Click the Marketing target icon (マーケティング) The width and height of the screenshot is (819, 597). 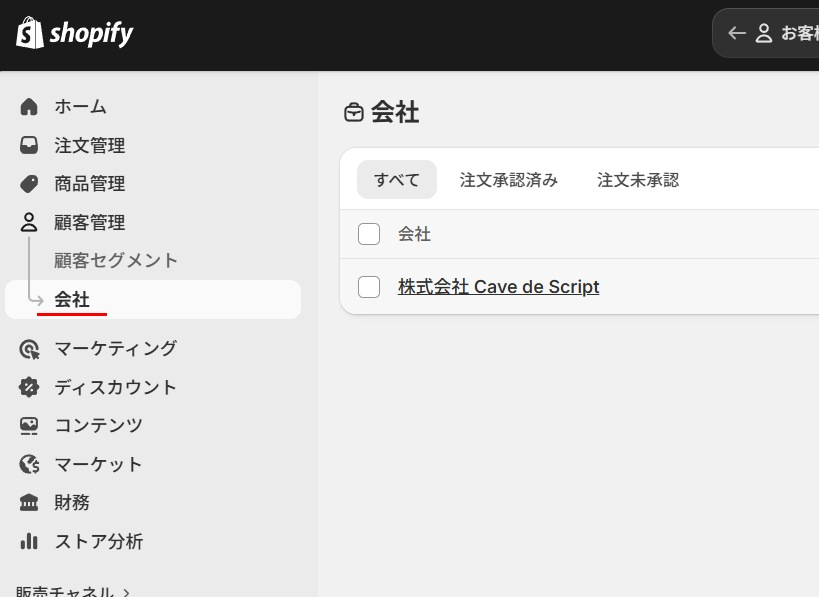[29, 349]
